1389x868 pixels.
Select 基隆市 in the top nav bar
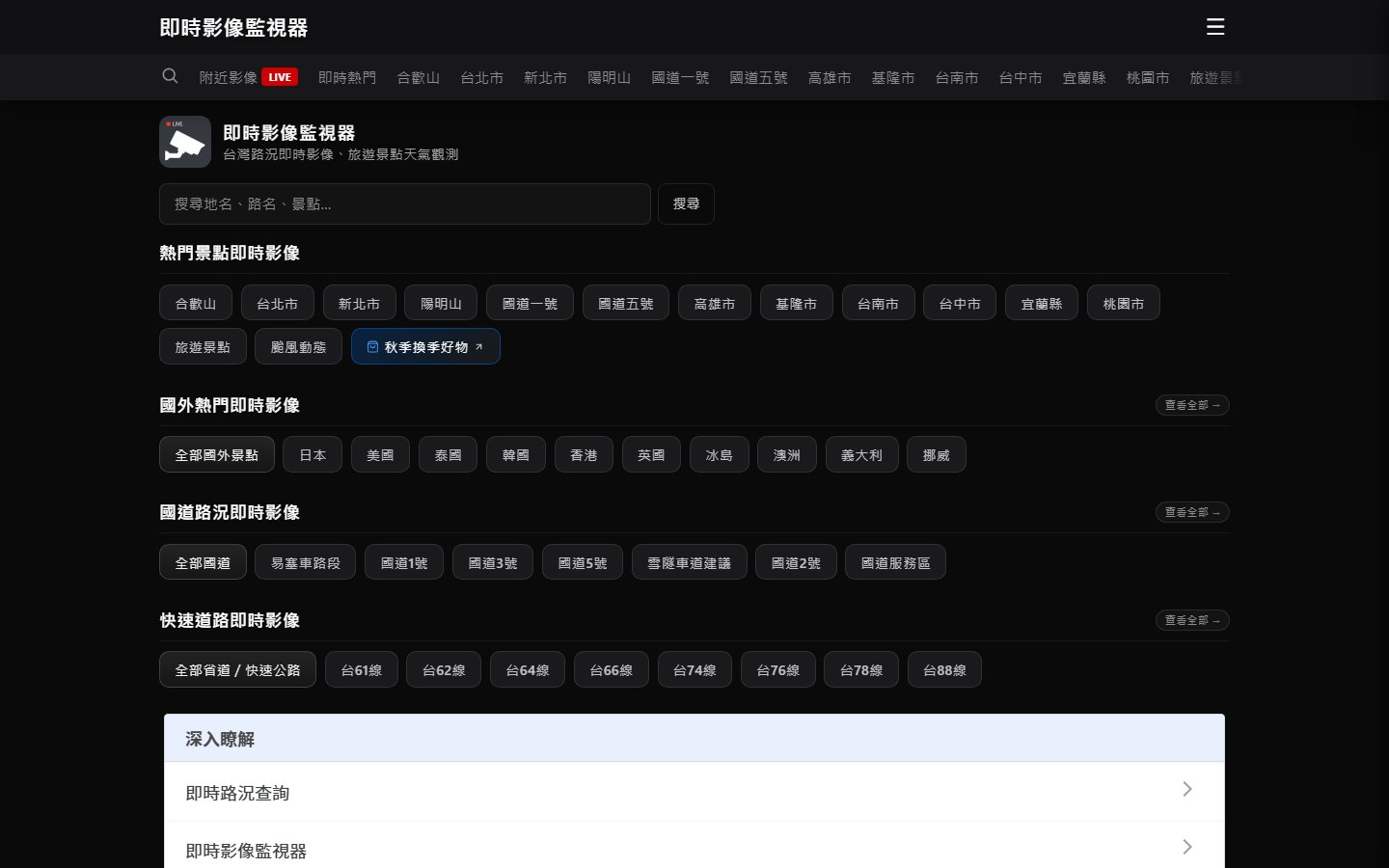893,77
